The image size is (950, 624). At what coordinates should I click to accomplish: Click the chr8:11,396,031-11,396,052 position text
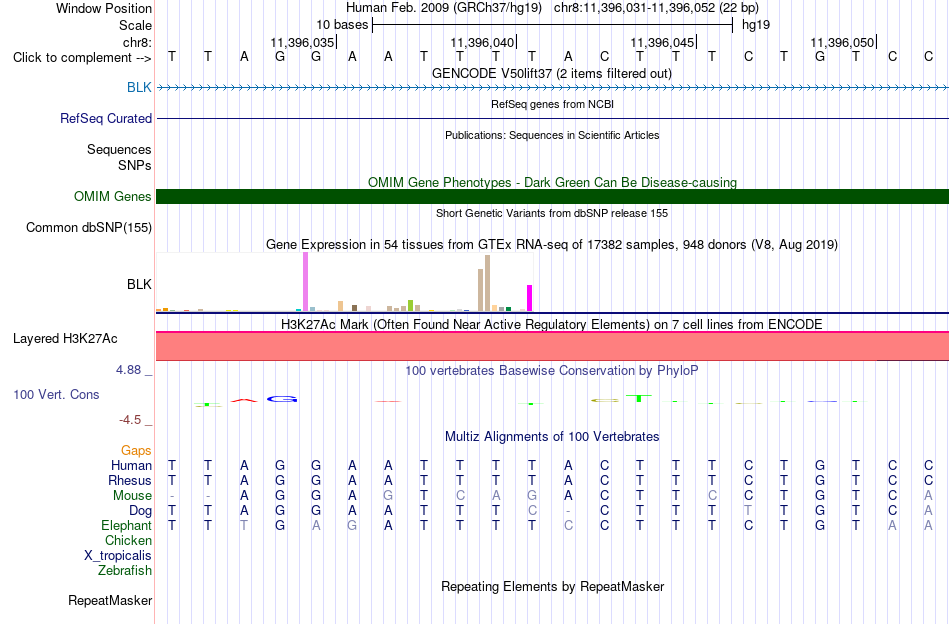[x=656, y=8]
